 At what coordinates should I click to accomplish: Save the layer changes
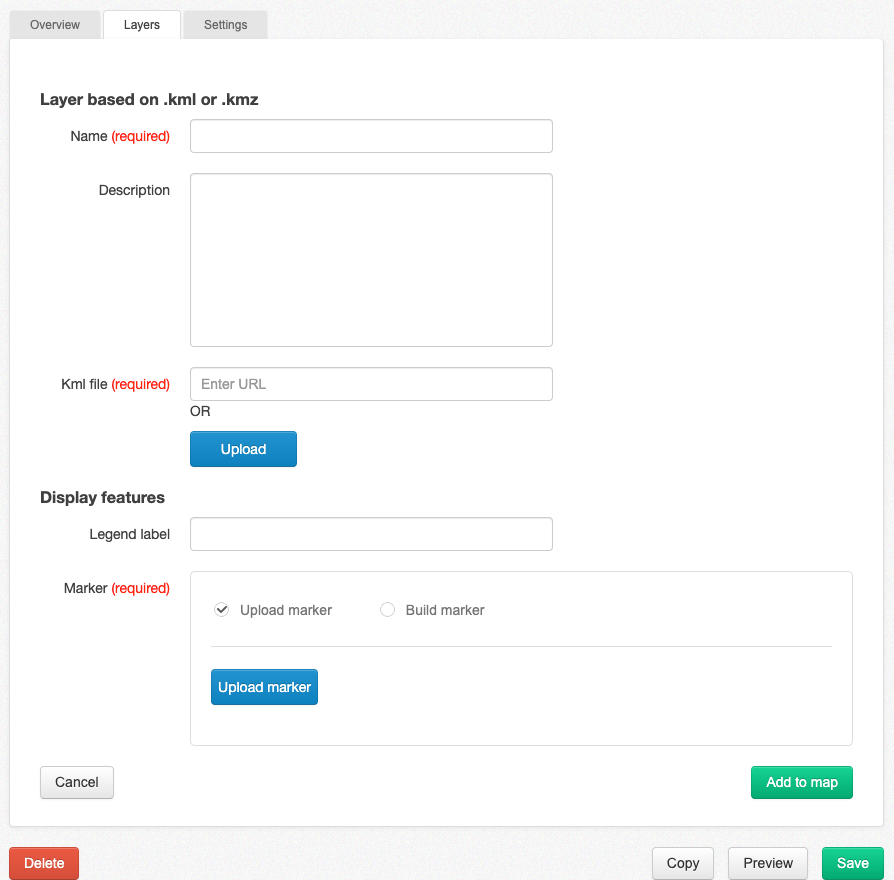852,863
